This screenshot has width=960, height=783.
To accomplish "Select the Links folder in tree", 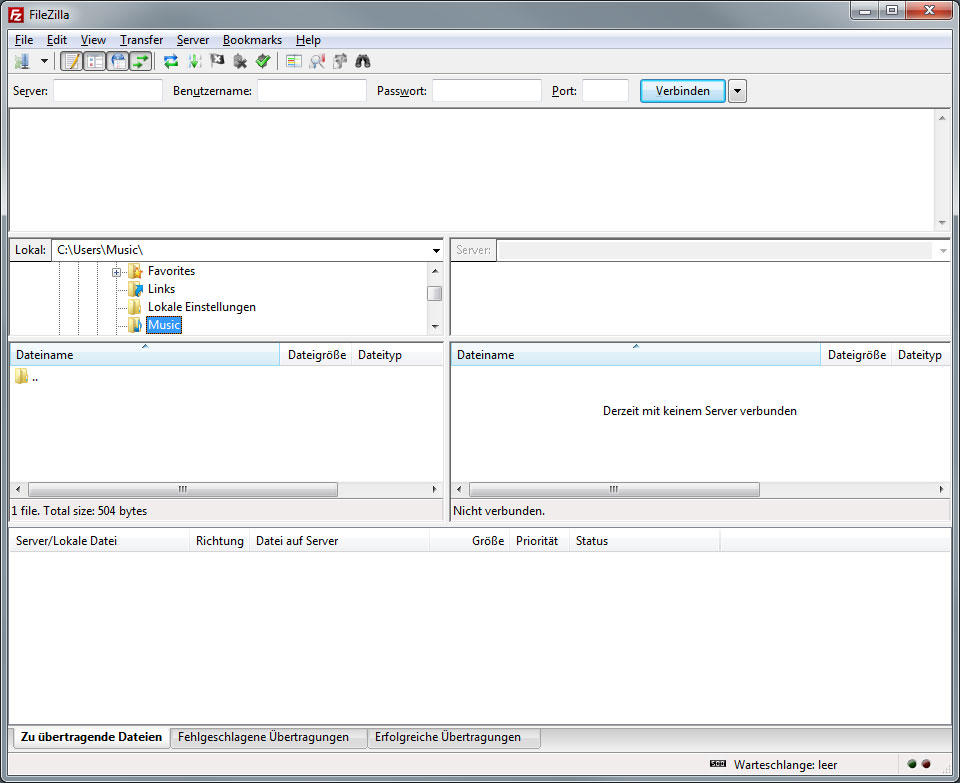I will click(x=162, y=289).
